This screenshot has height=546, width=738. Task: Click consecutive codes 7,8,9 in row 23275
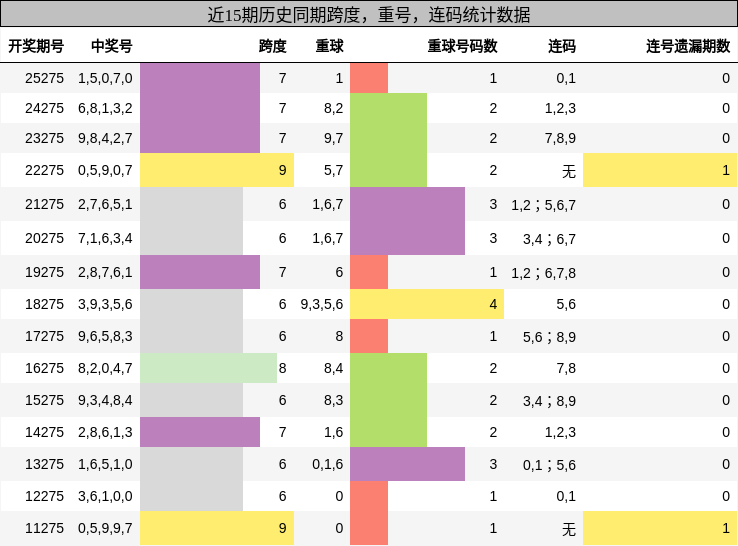coord(560,138)
